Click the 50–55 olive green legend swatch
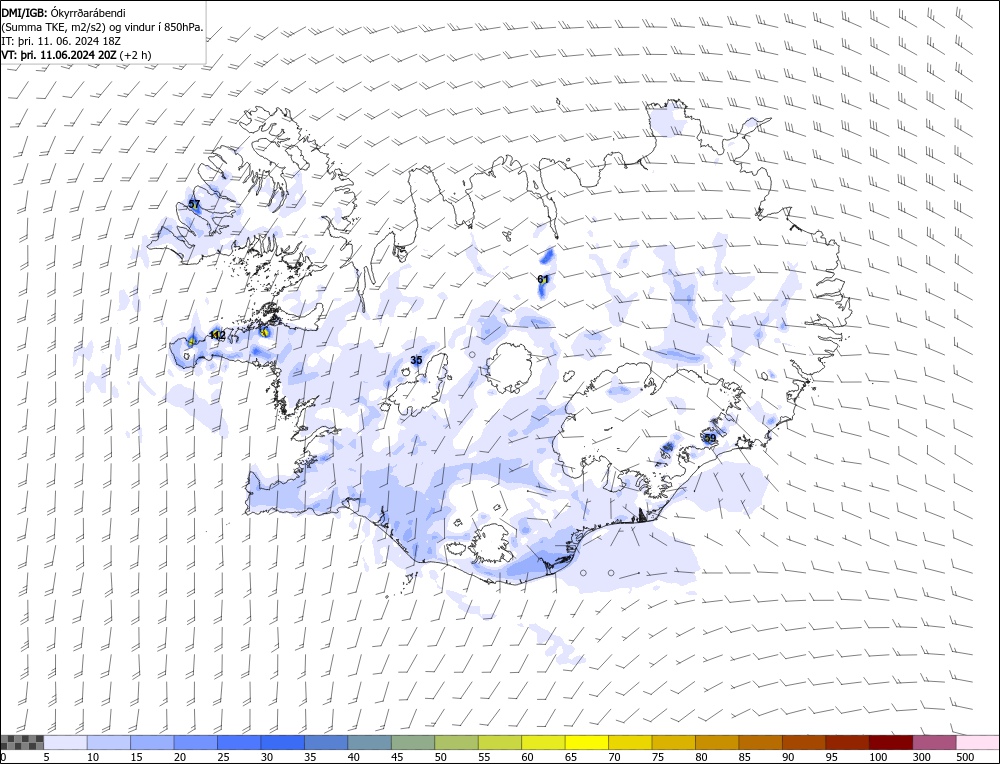Screen dimensions: 1000x764 click(x=457, y=742)
